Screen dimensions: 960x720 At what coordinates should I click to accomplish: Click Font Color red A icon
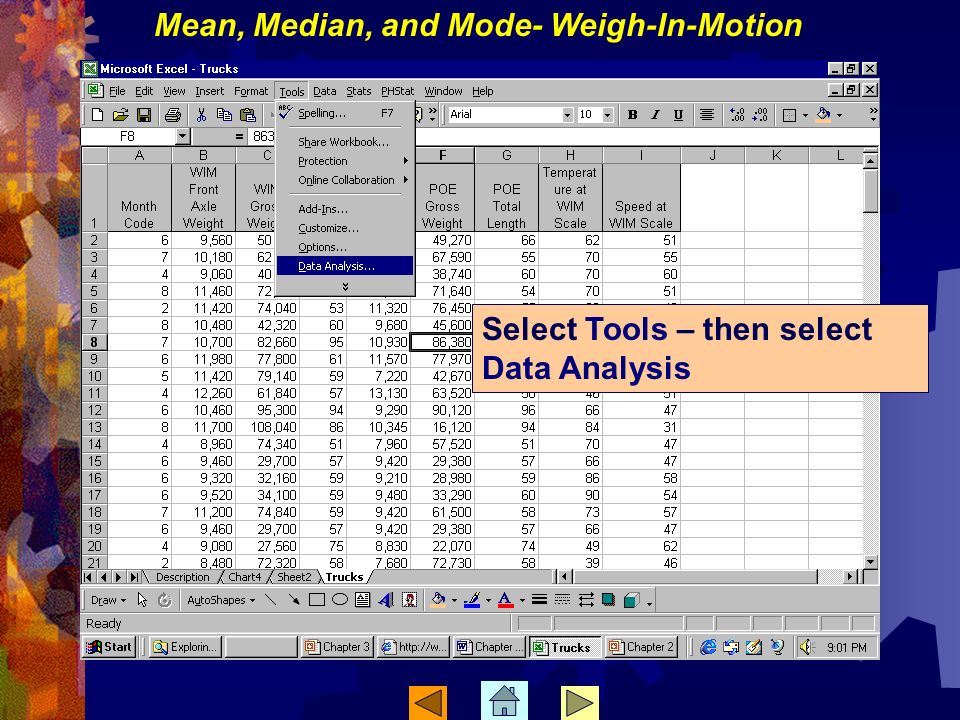tap(506, 600)
